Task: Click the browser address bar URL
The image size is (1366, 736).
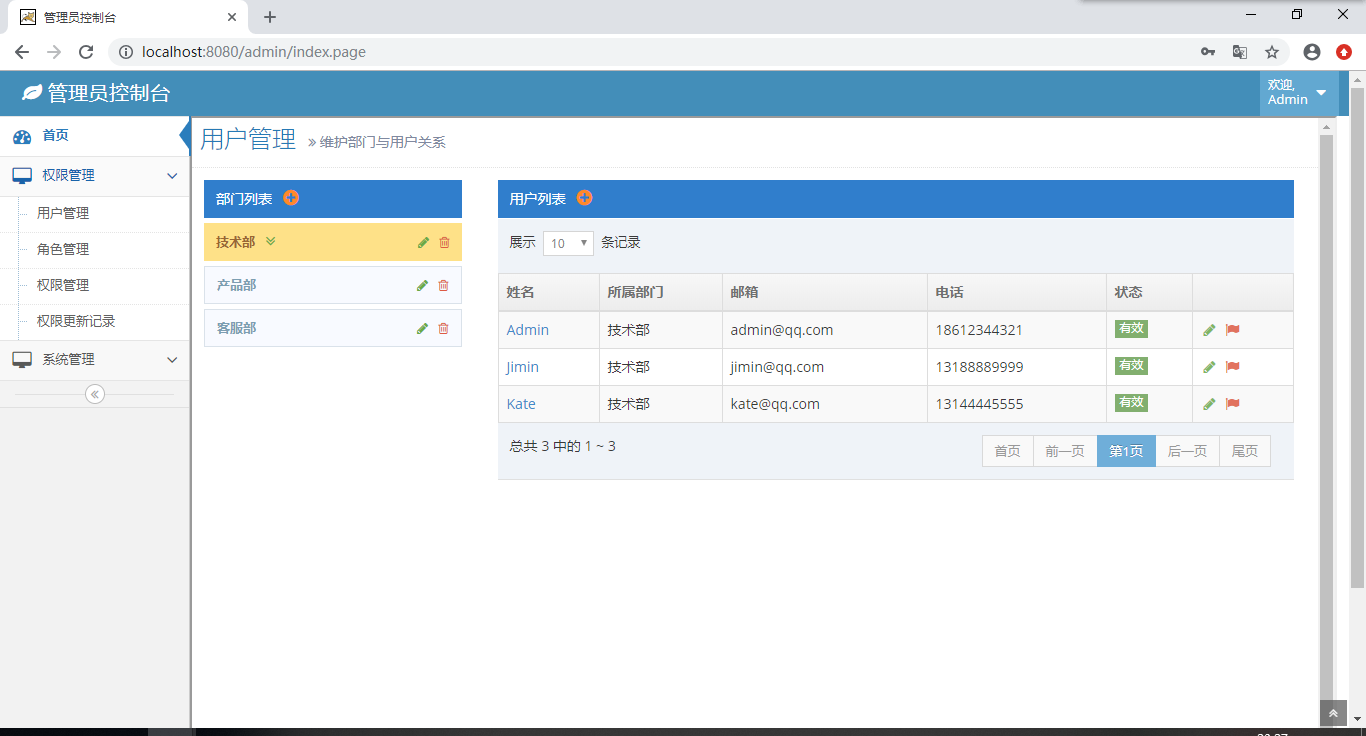Action: click(x=254, y=52)
